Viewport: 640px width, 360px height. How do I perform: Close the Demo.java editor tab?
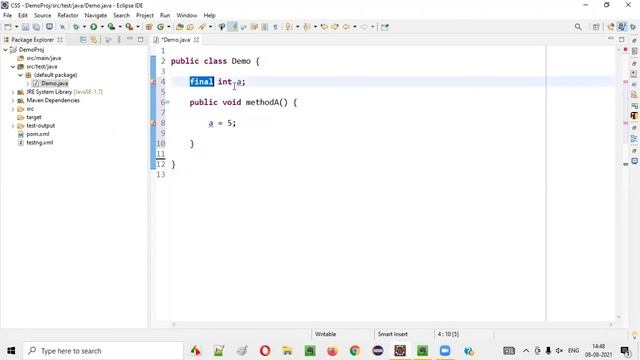tap(196, 40)
